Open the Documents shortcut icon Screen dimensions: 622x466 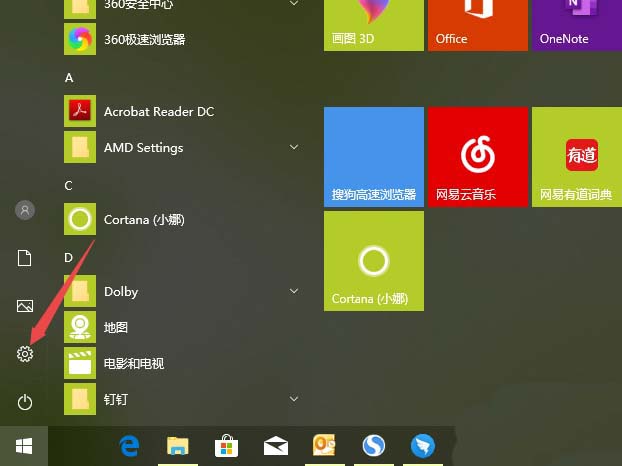click(25, 258)
